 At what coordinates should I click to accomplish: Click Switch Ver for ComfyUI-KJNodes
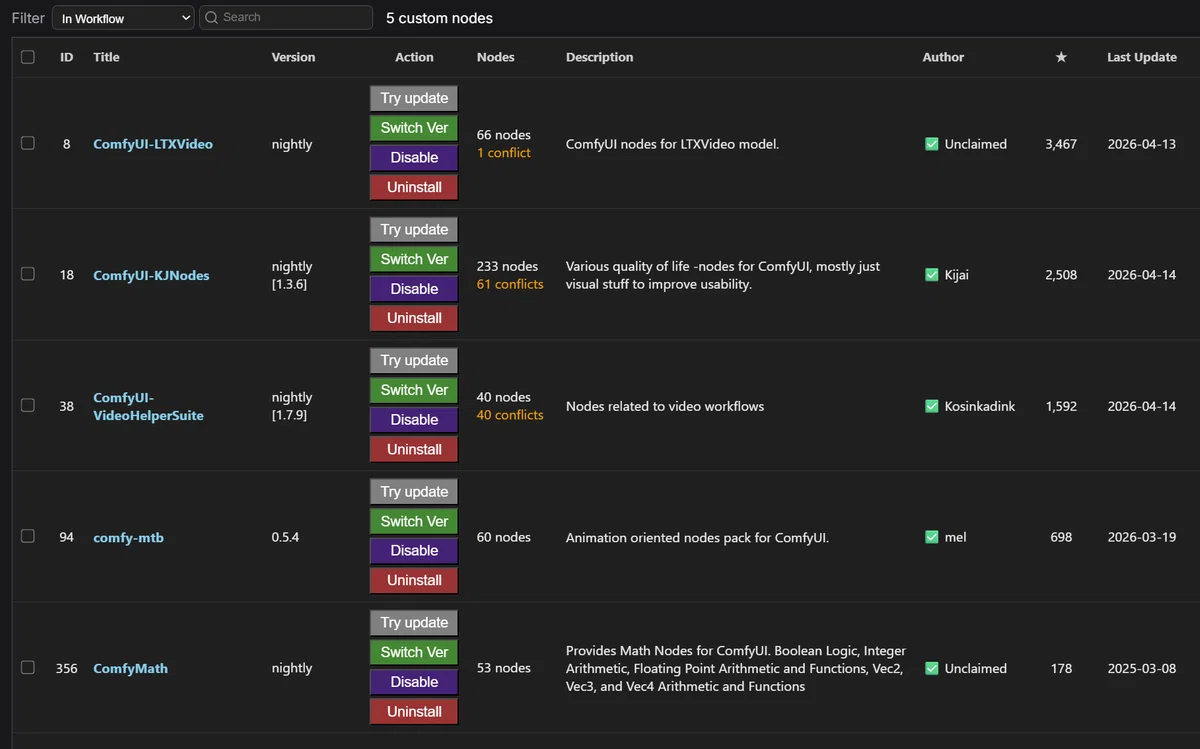point(414,259)
